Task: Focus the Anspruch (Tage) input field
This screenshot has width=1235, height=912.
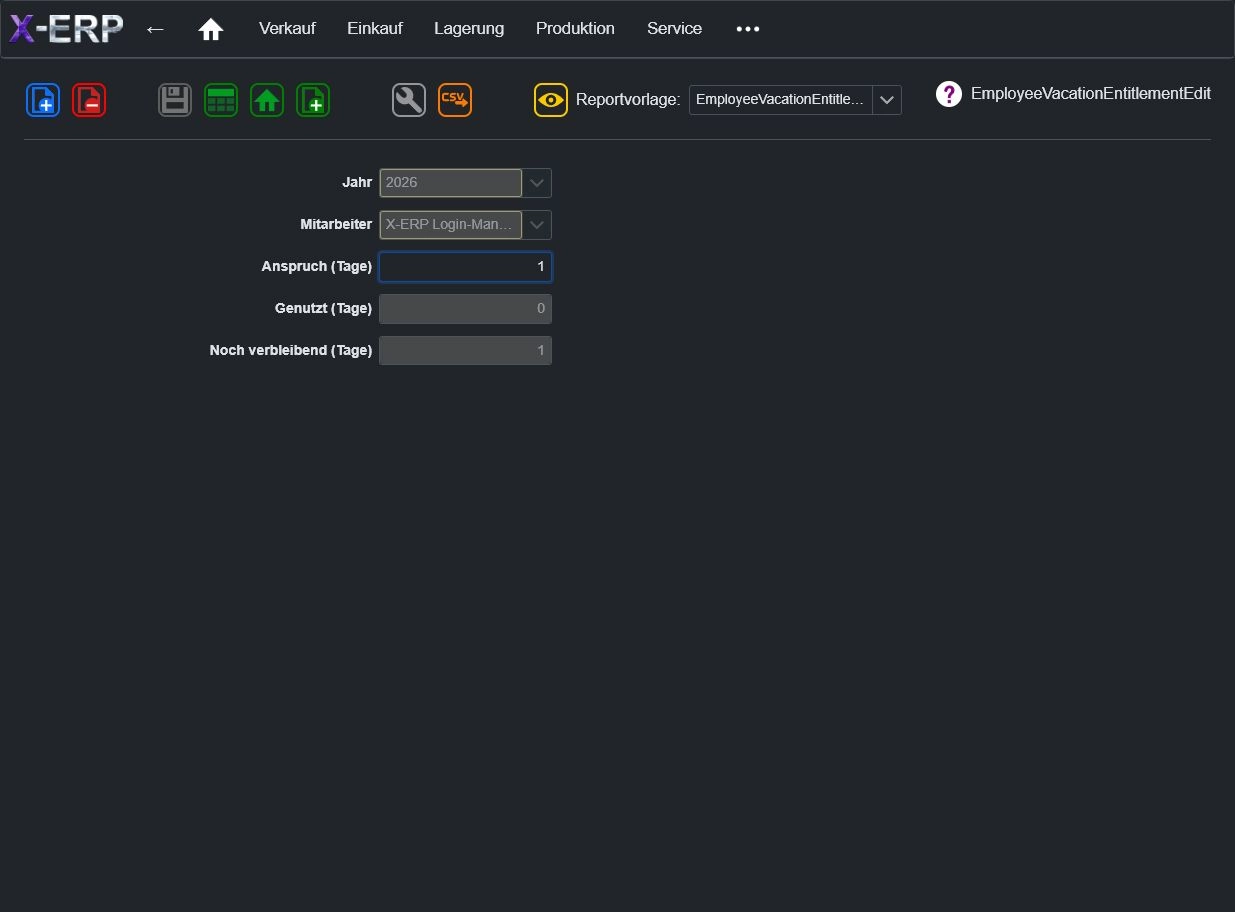Action: coord(465,267)
